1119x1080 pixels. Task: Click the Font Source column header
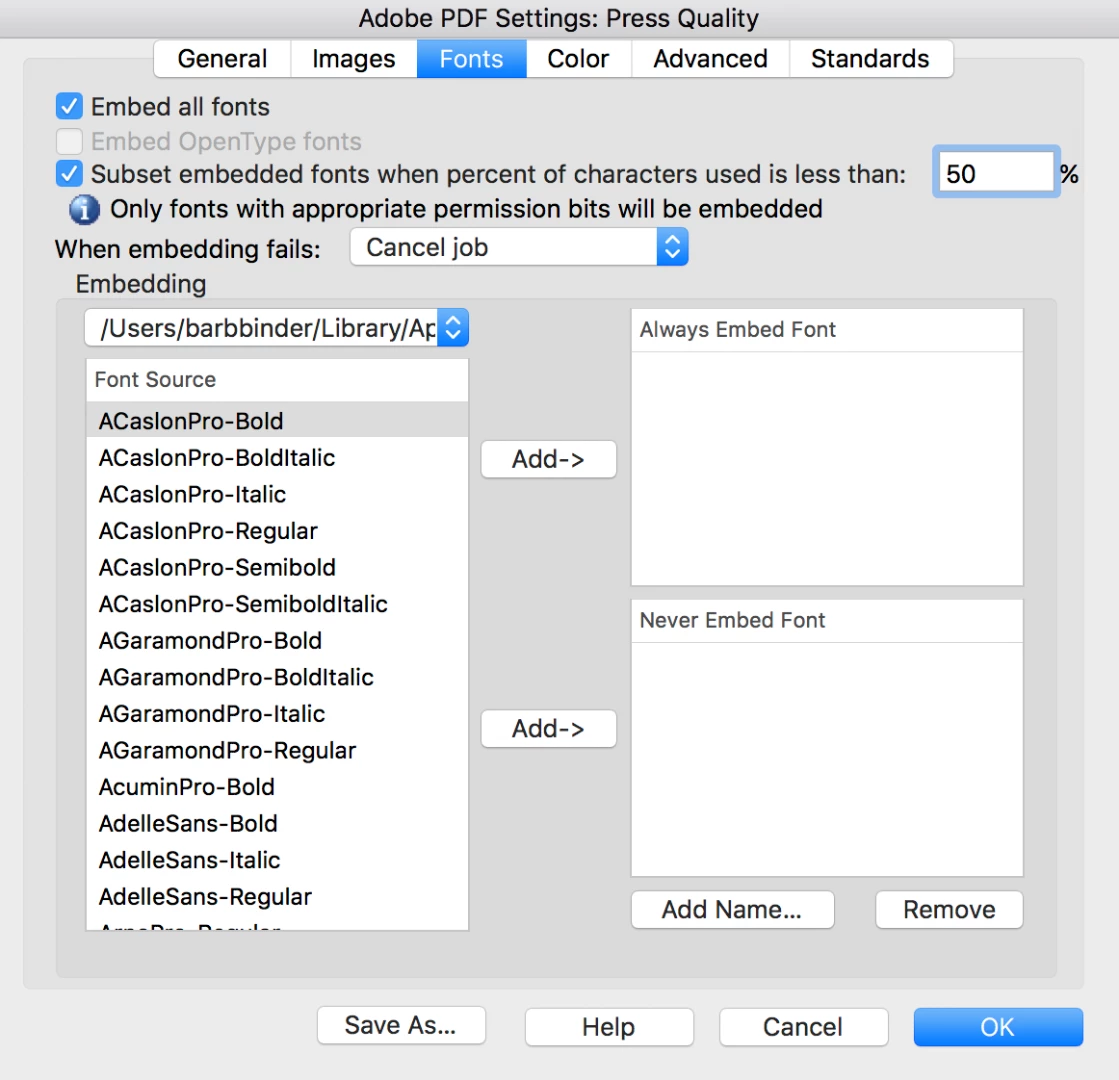click(x=277, y=379)
